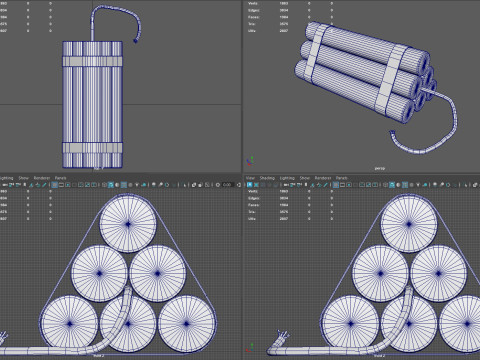The image size is (480, 360).
Task: Click the Tris label in bottom-right viewport HUD
Action: tap(252, 212)
